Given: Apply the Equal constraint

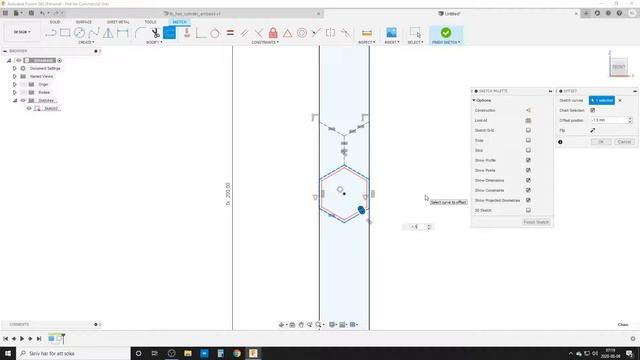Looking at the screenshot, I should click(x=230, y=33).
